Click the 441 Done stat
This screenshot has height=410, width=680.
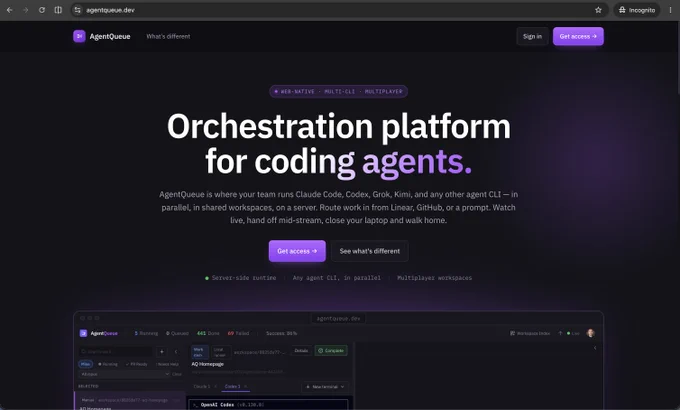[208, 333]
